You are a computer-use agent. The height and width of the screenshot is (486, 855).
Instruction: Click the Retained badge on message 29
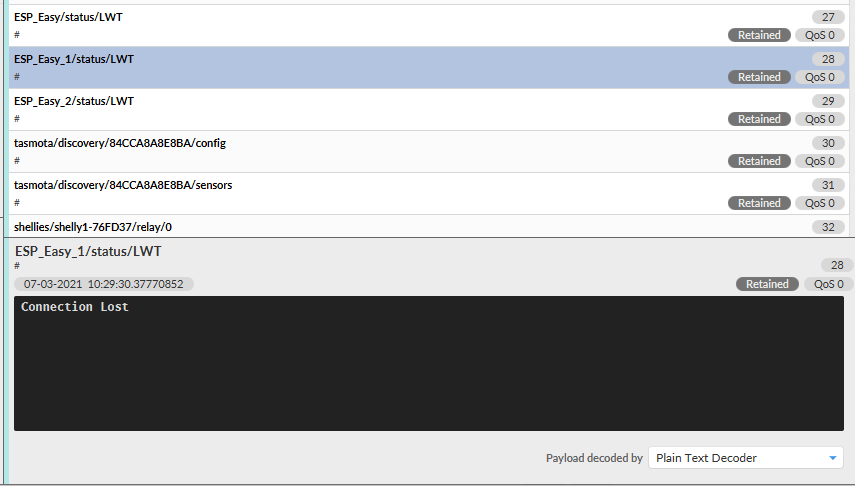[x=759, y=119]
